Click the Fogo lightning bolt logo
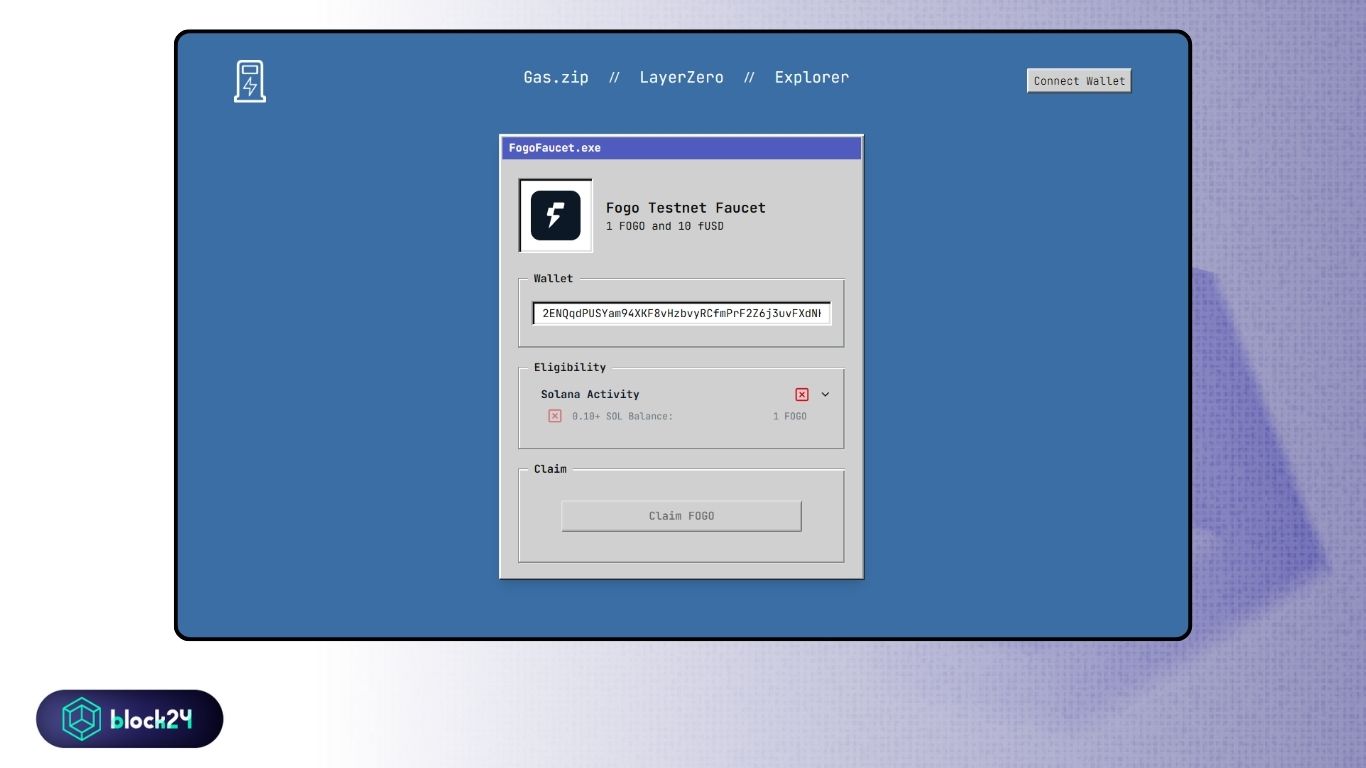 pos(555,215)
